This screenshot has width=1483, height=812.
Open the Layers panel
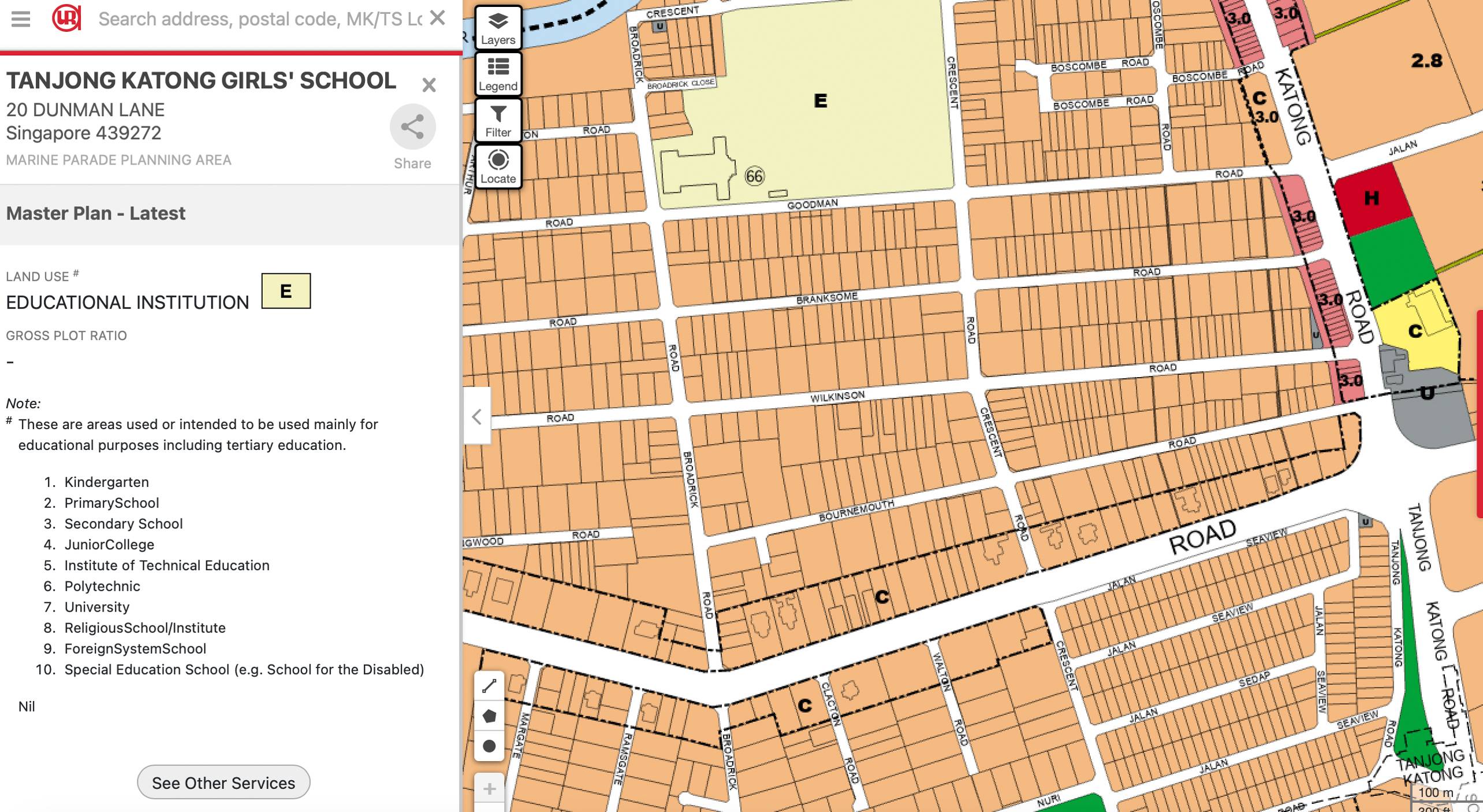(498, 28)
